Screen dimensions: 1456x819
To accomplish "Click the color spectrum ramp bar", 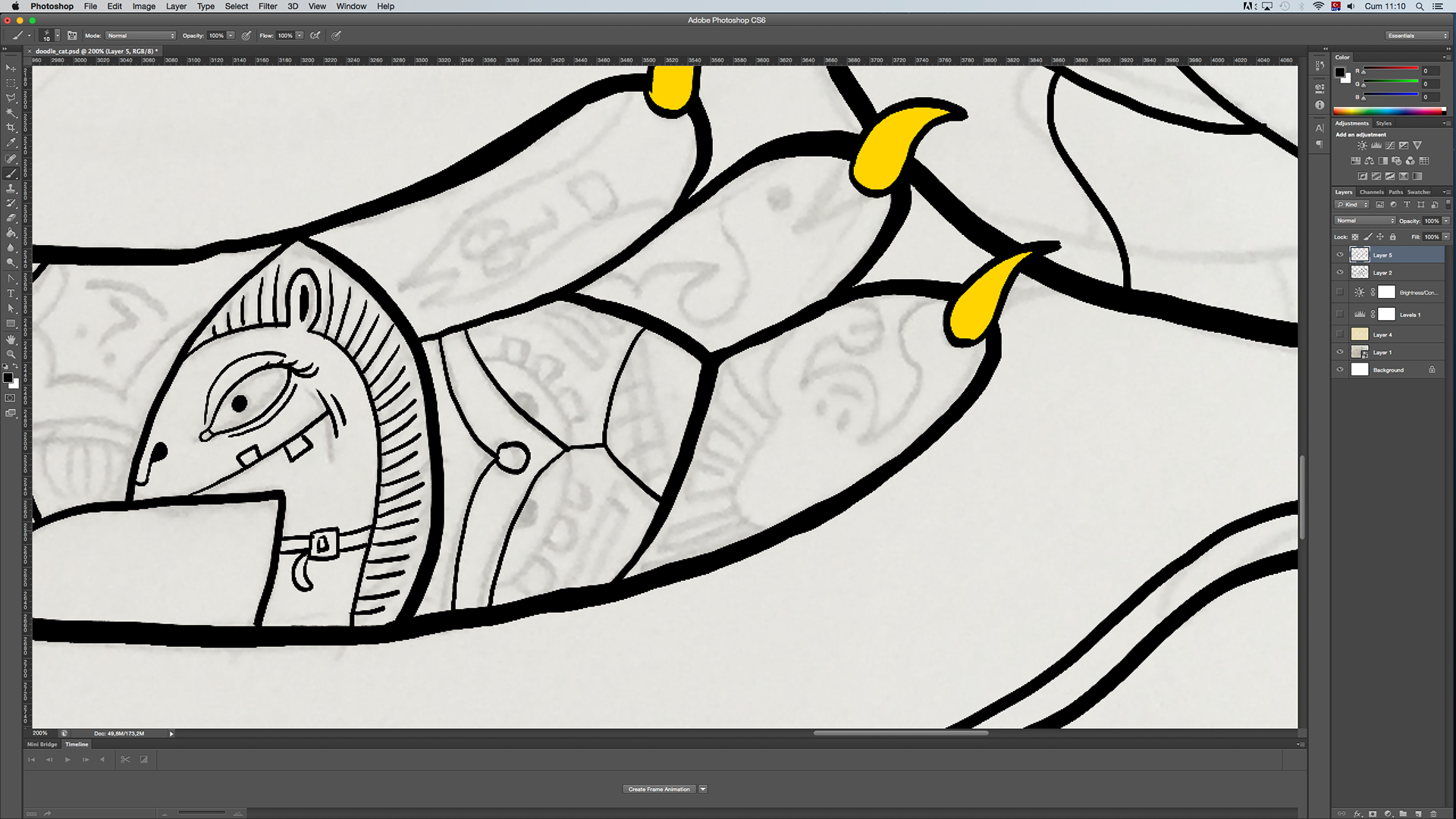I will click(x=1389, y=111).
